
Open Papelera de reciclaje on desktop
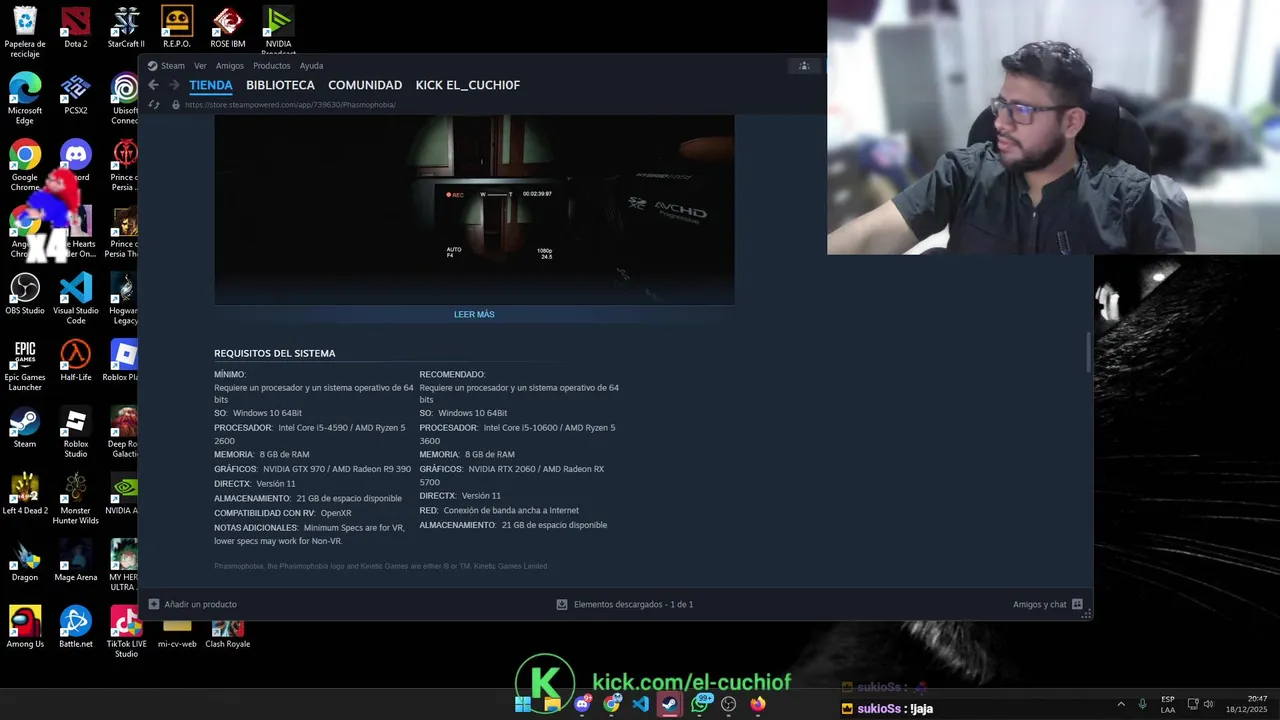[x=25, y=32]
